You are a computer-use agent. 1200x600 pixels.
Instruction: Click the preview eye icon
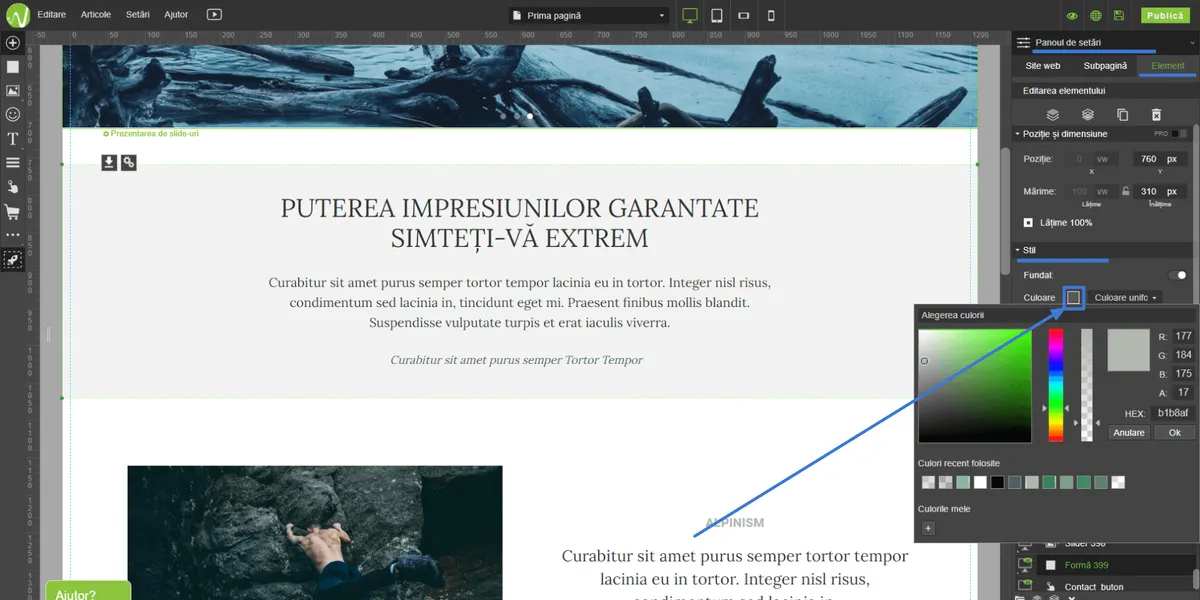tap(1072, 15)
